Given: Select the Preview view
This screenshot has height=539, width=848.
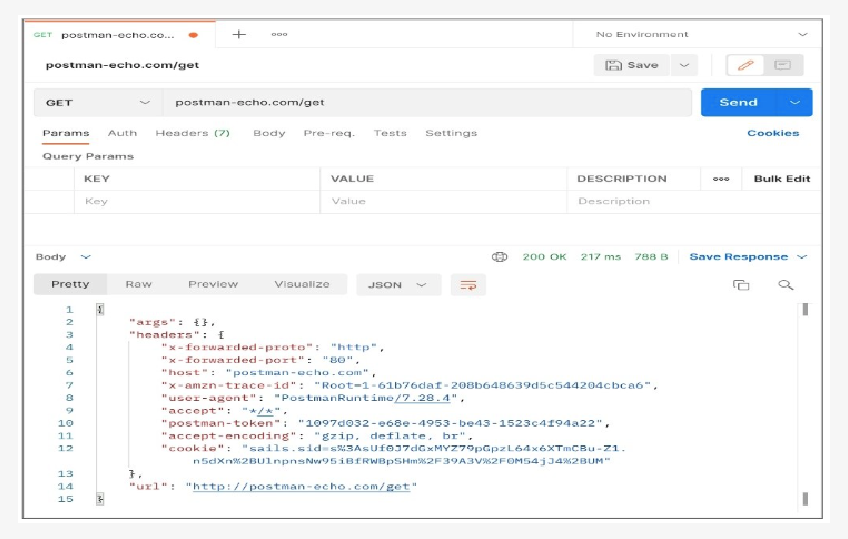Looking at the screenshot, I should (x=213, y=284).
